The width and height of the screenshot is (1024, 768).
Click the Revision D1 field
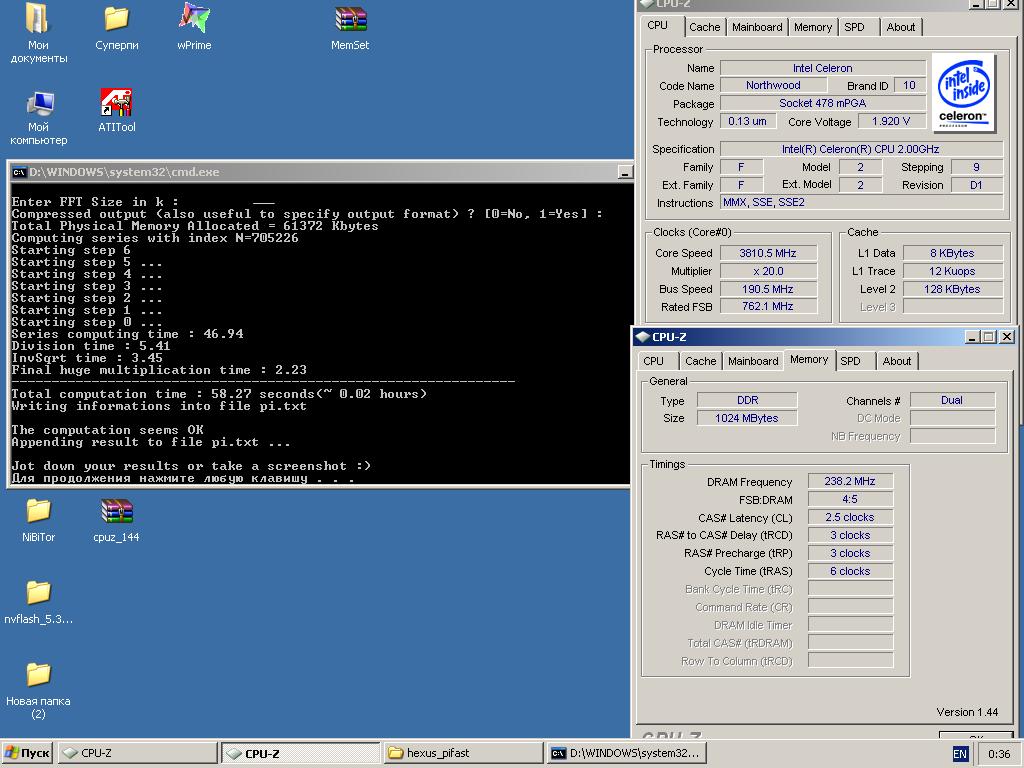[x=976, y=185]
